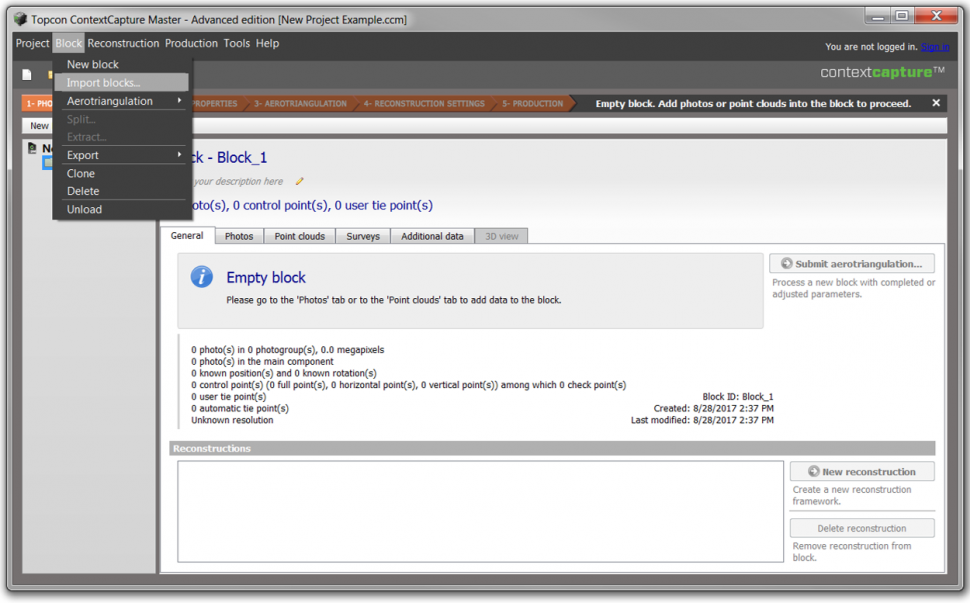Viewport: 970px width, 603px height.
Task: Select the project root icon in tree
Action: (x=32, y=148)
